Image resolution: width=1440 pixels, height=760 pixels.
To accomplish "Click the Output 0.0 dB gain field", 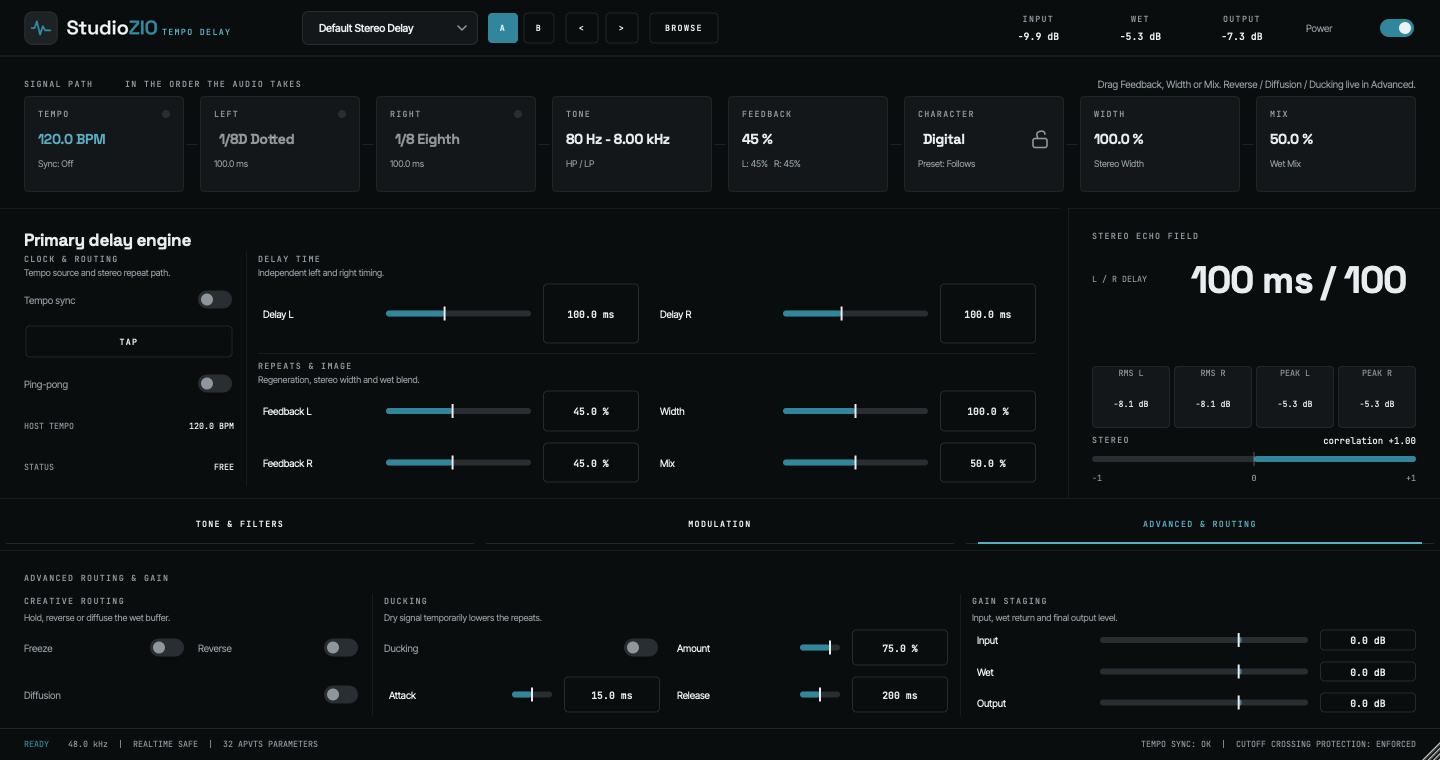I will (x=1368, y=703).
